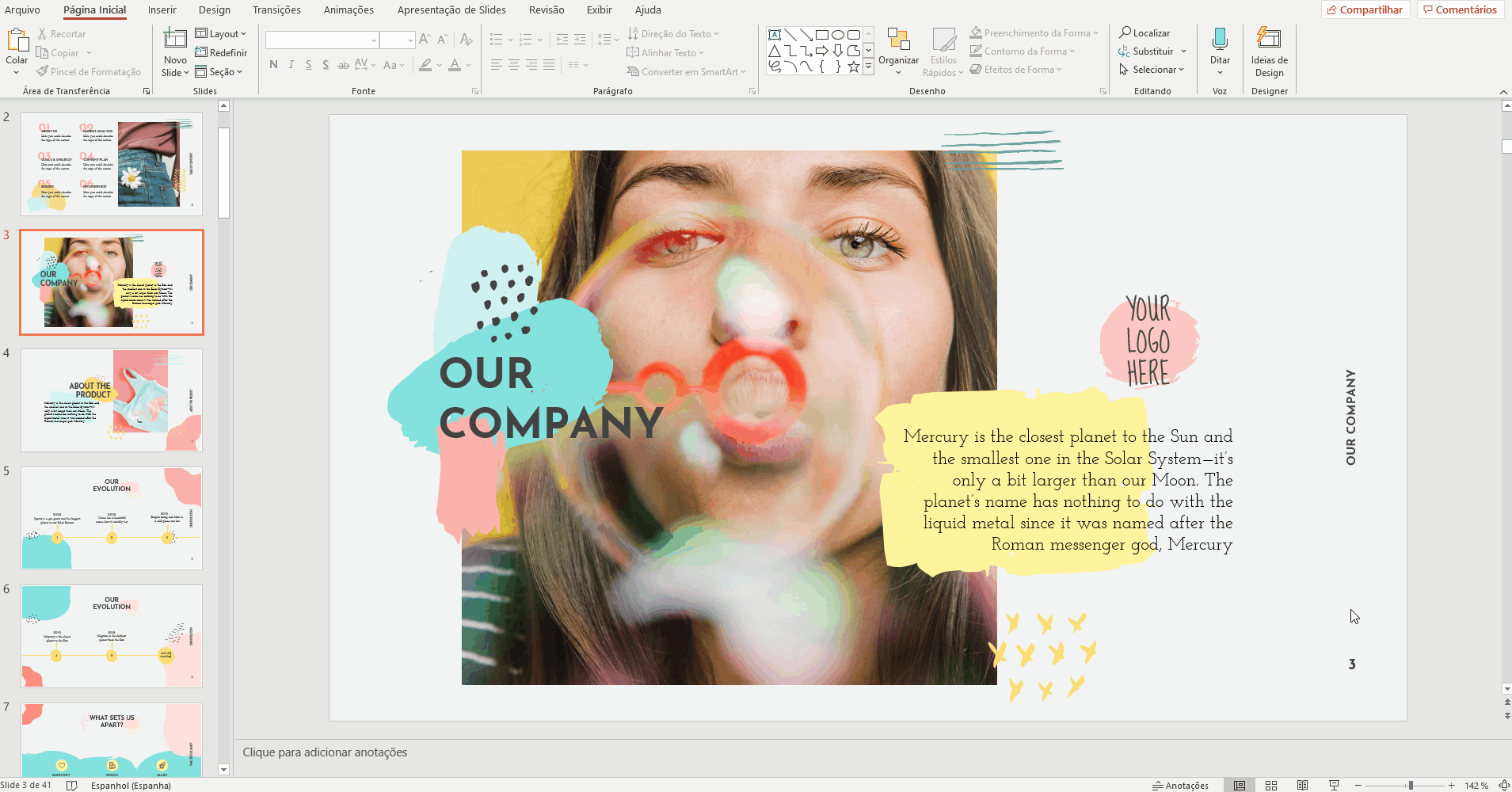Screen dimensions: 1512x792
Task: Open Ideias de Design pane
Action: coord(1270,51)
